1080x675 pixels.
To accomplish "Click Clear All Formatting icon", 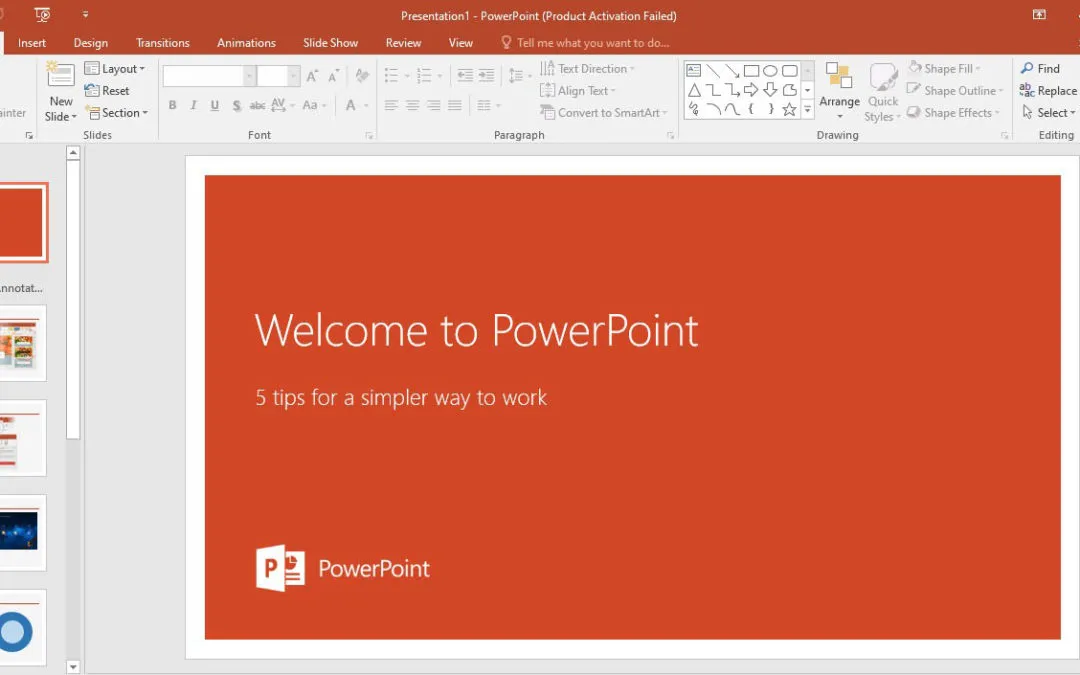I will point(362,76).
